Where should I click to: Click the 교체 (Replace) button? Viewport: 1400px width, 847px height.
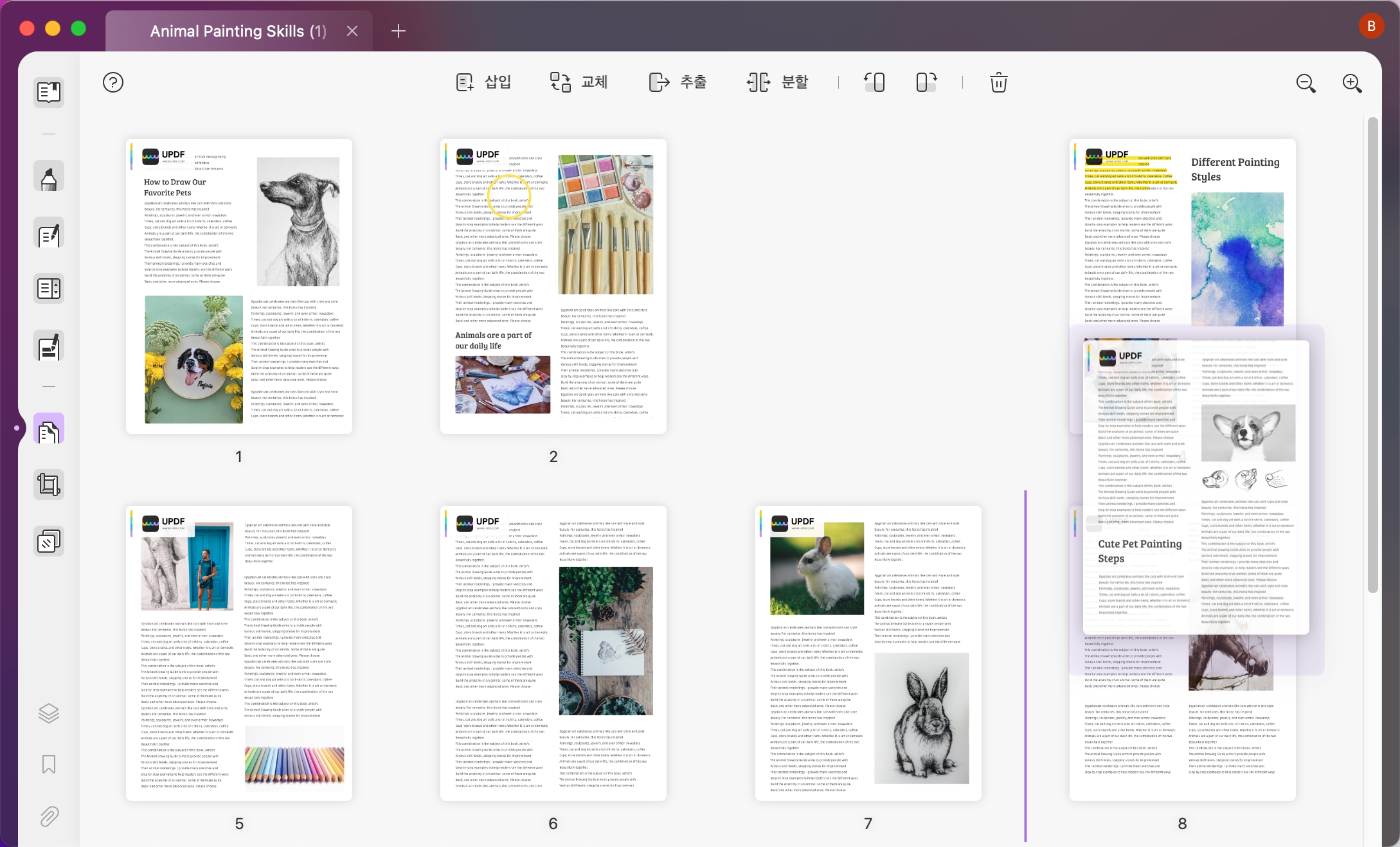pyautogui.click(x=579, y=82)
